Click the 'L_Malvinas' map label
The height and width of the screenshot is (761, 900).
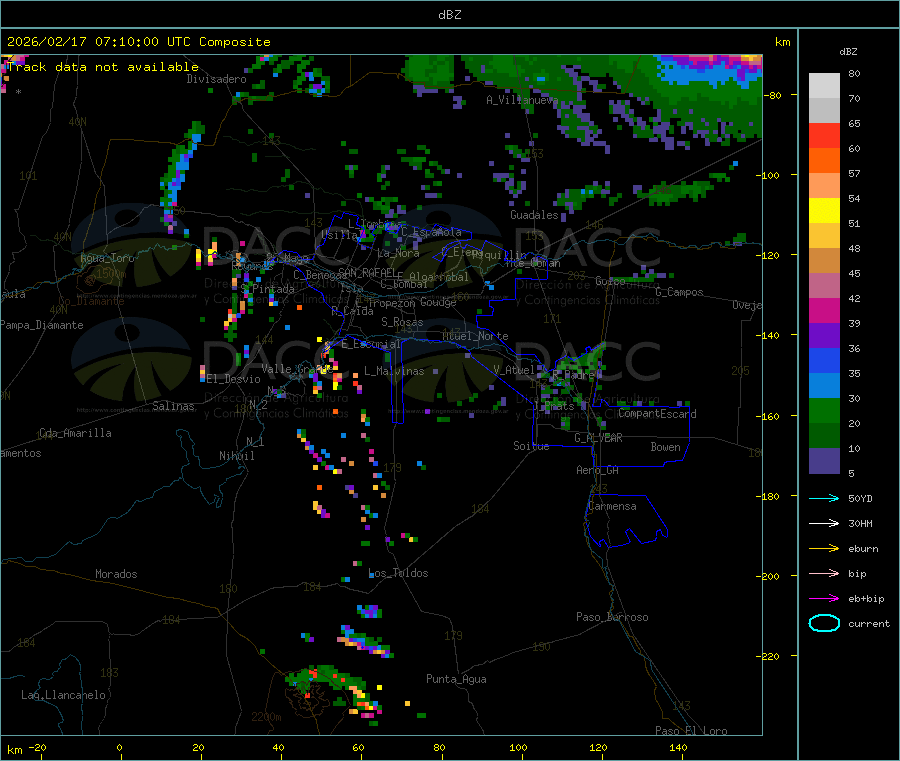pos(394,371)
